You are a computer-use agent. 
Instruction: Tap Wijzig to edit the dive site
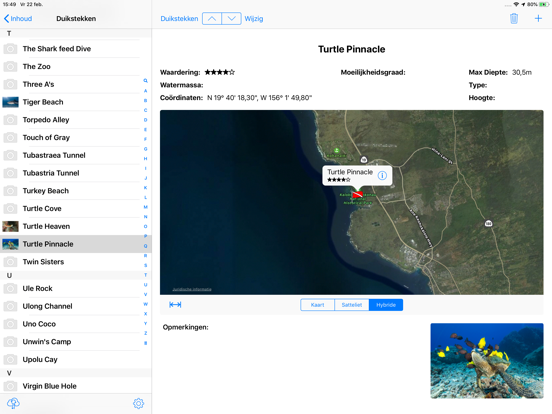(254, 19)
